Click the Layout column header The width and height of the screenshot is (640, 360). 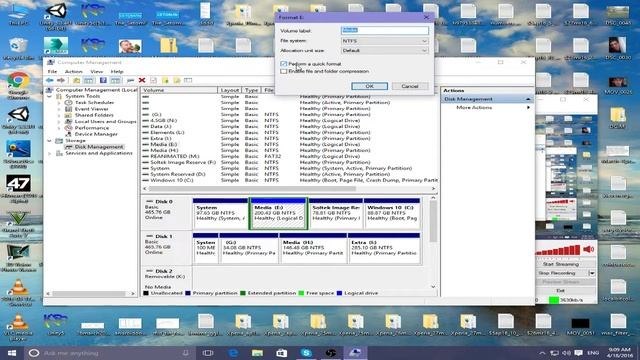[230, 90]
